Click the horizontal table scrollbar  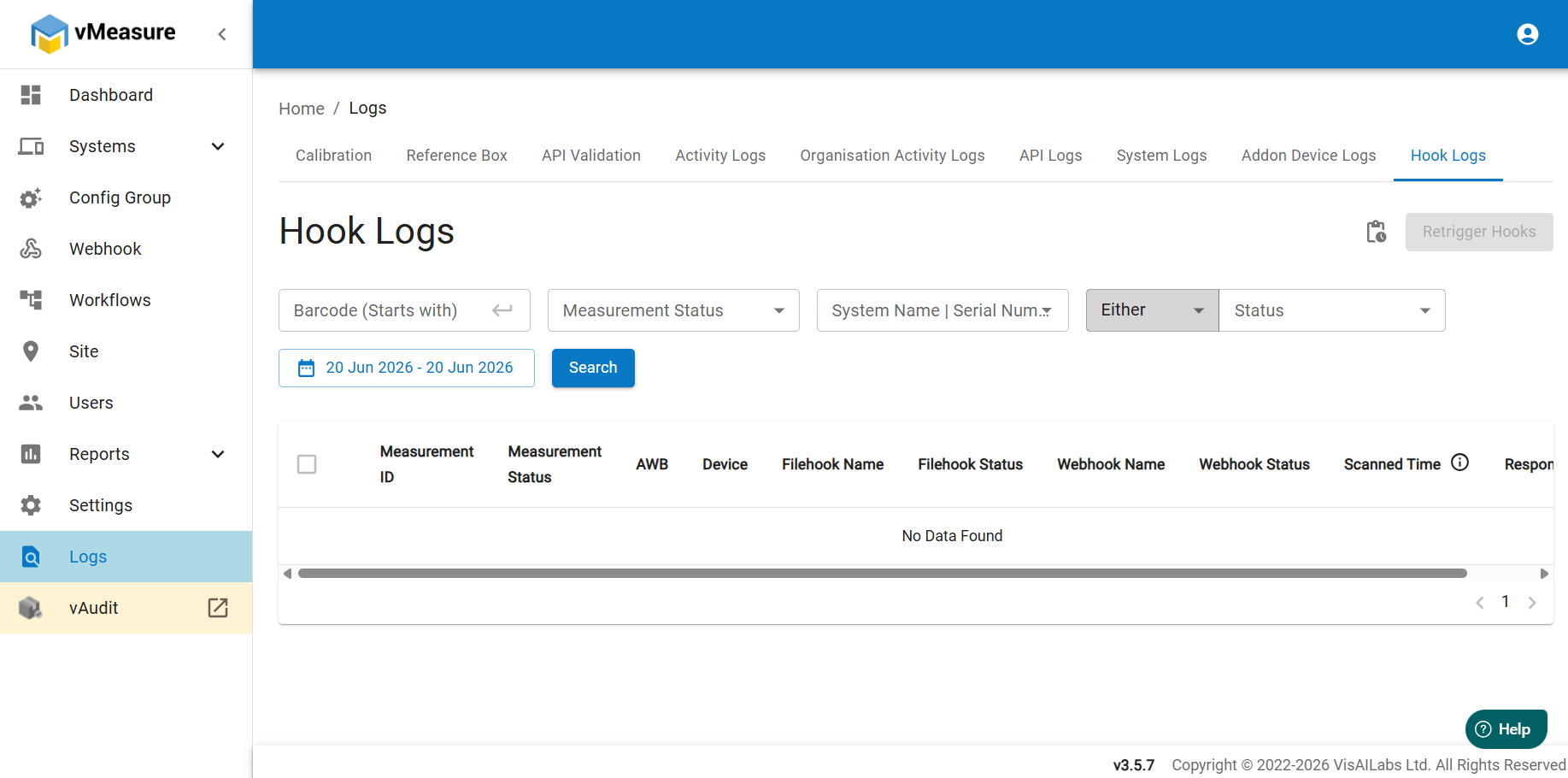(883, 574)
